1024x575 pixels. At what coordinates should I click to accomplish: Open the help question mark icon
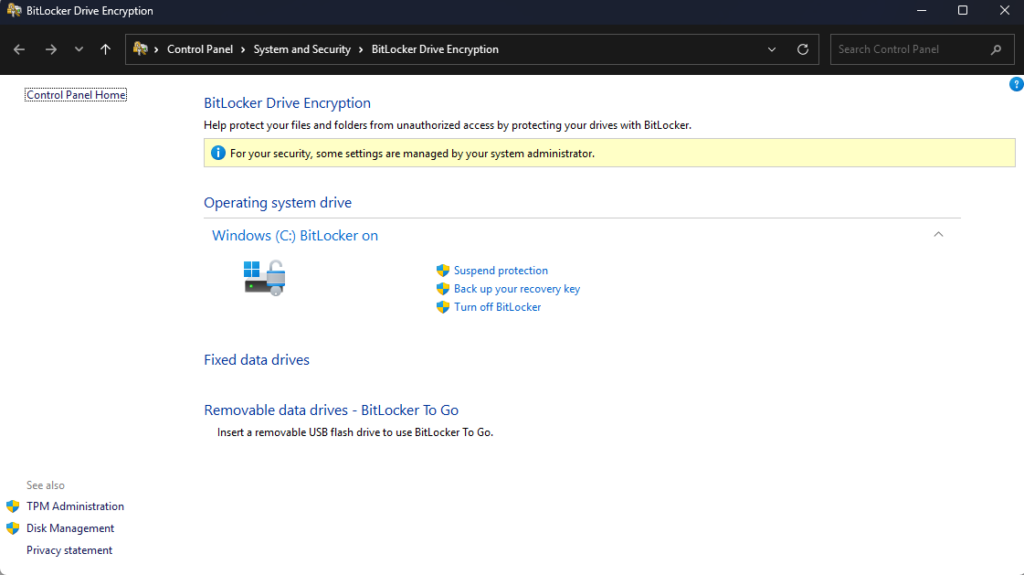[x=1016, y=84]
